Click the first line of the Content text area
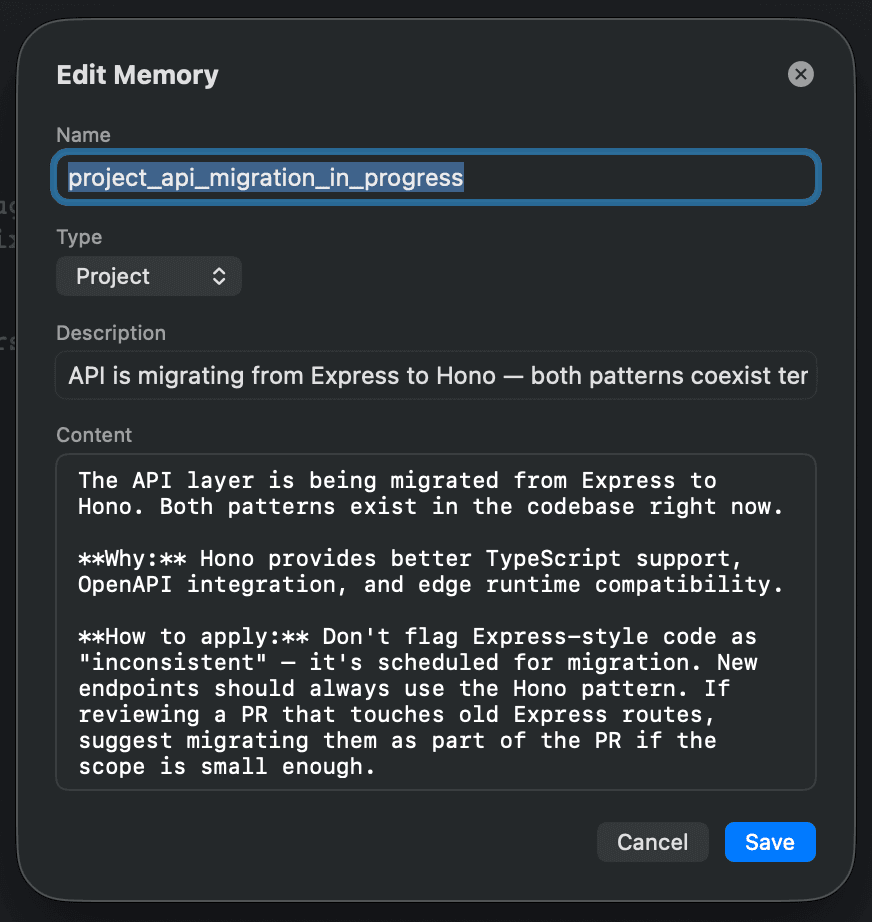 tap(397, 480)
